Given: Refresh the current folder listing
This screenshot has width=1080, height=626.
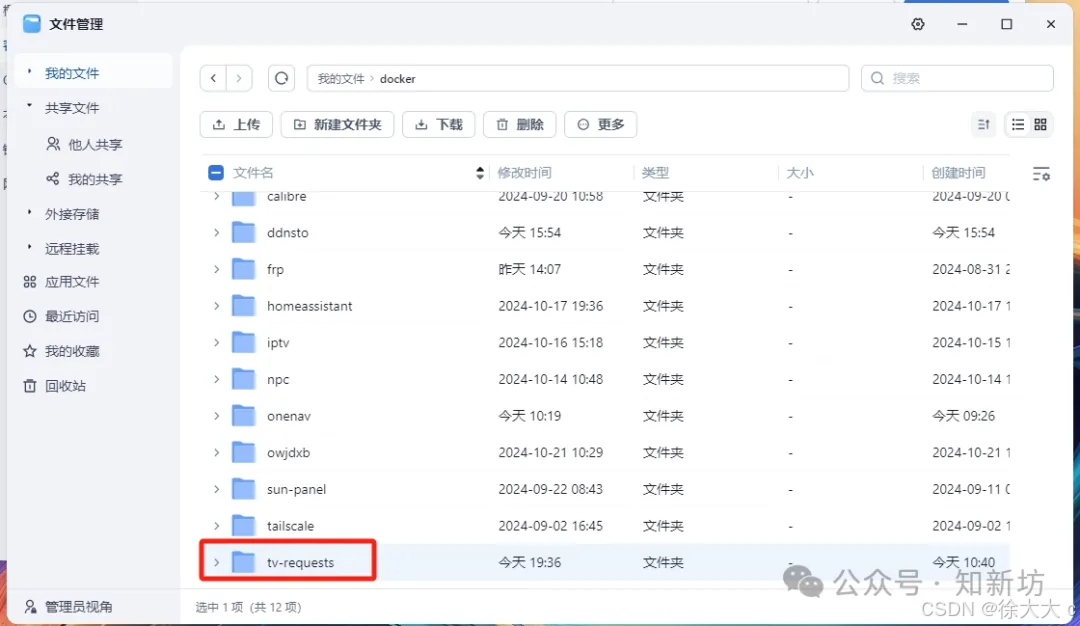Looking at the screenshot, I should click(281, 79).
